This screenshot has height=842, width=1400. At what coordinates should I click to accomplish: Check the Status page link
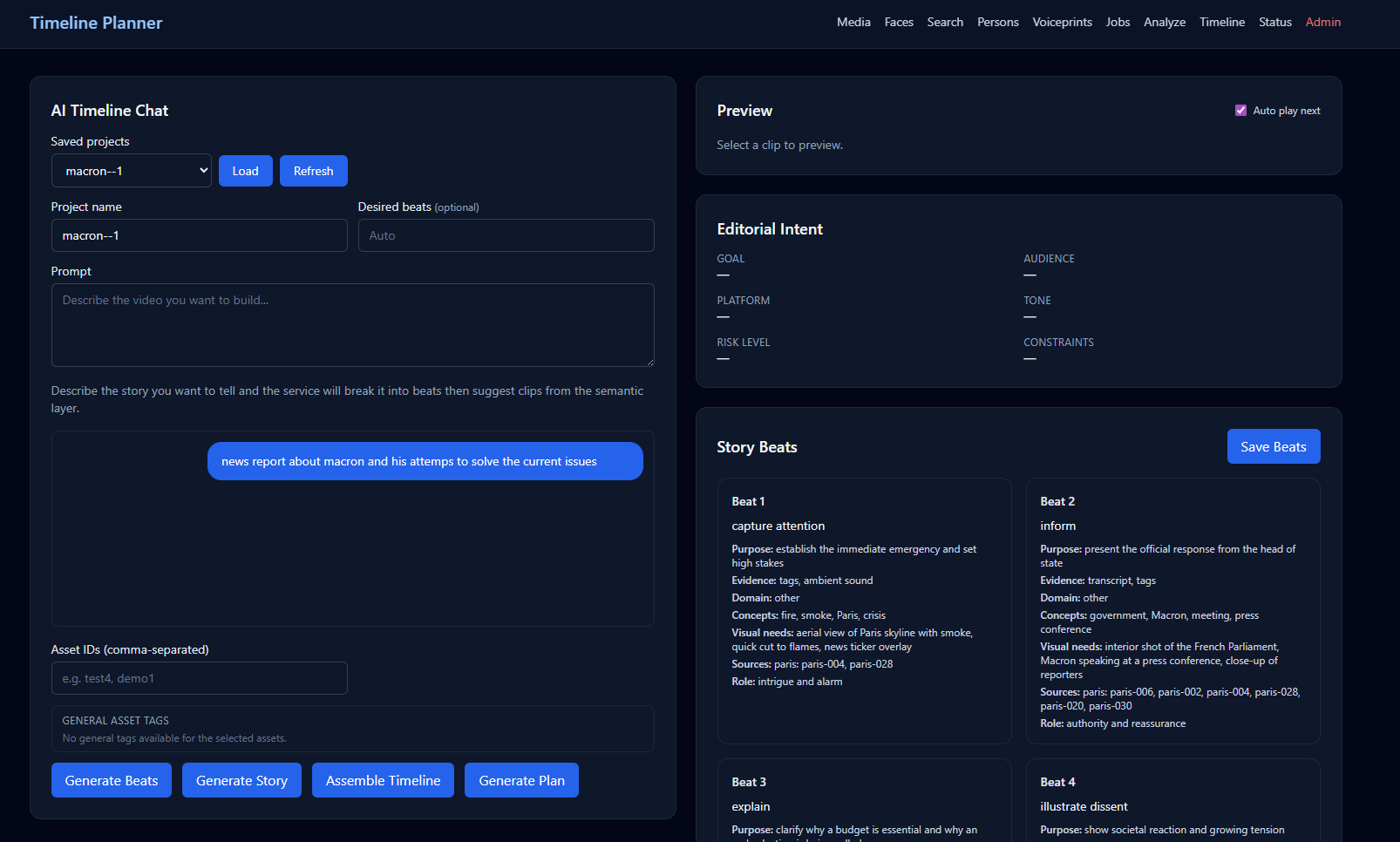click(1274, 22)
